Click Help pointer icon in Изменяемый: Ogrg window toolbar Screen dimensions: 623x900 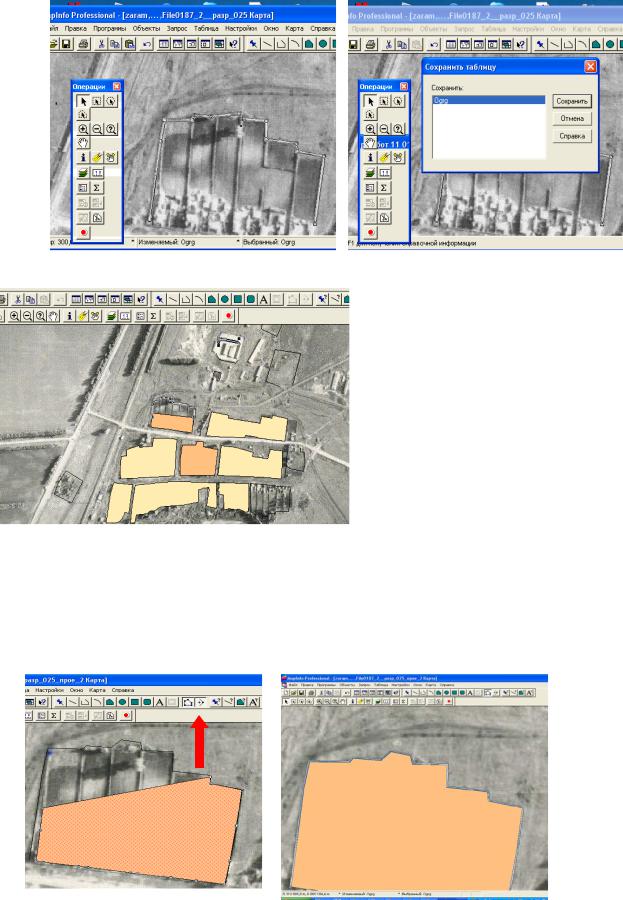click(234, 44)
